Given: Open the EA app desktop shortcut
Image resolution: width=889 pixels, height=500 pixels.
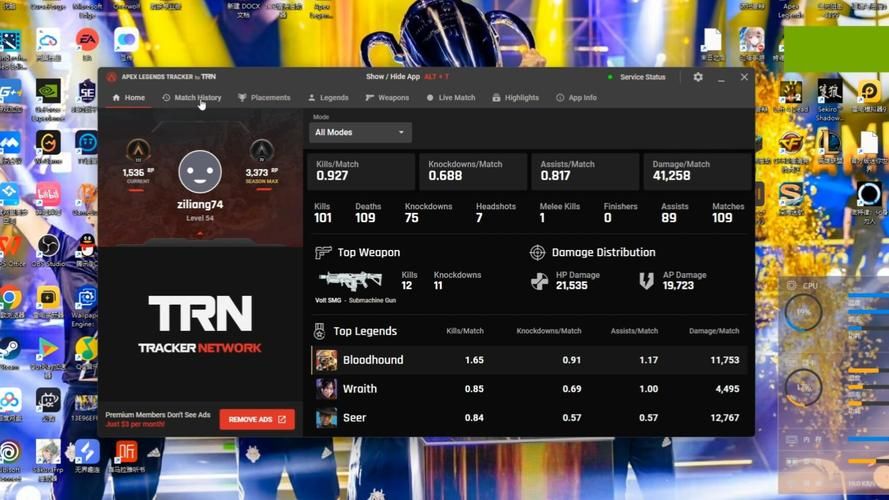Looking at the screenshot, I should click(87, 42).
